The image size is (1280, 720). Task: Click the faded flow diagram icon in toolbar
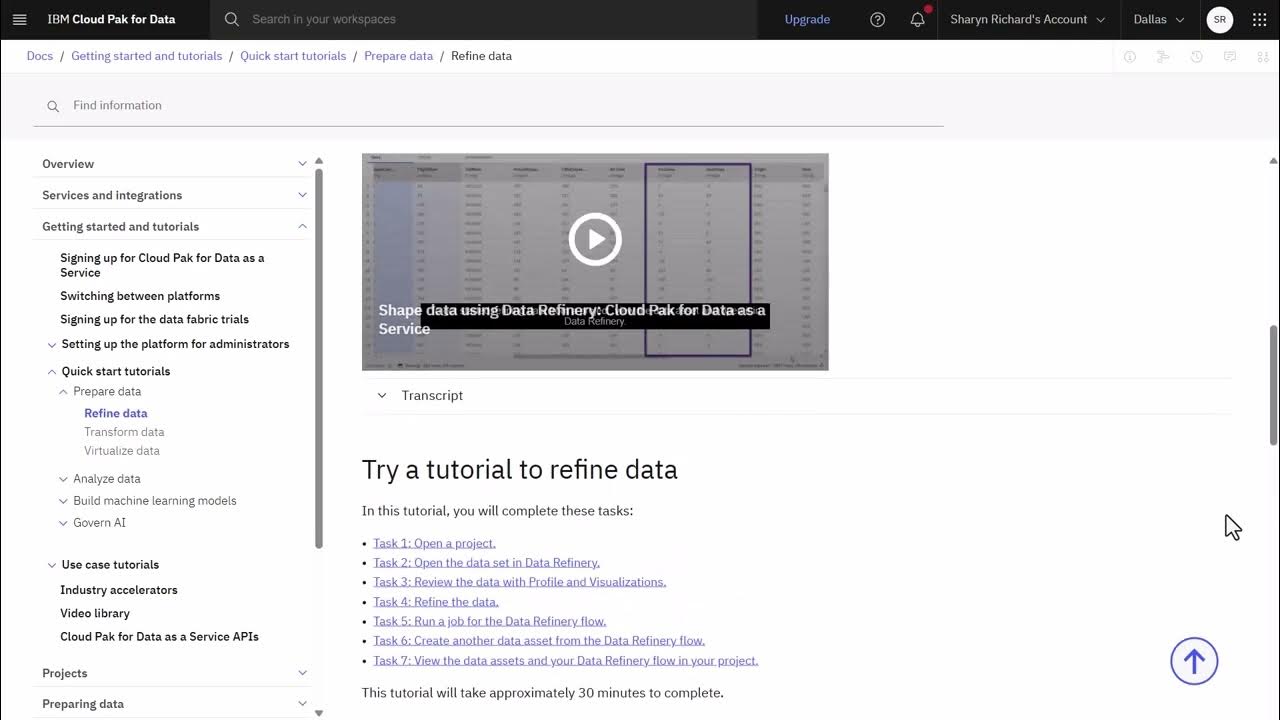1163,57
